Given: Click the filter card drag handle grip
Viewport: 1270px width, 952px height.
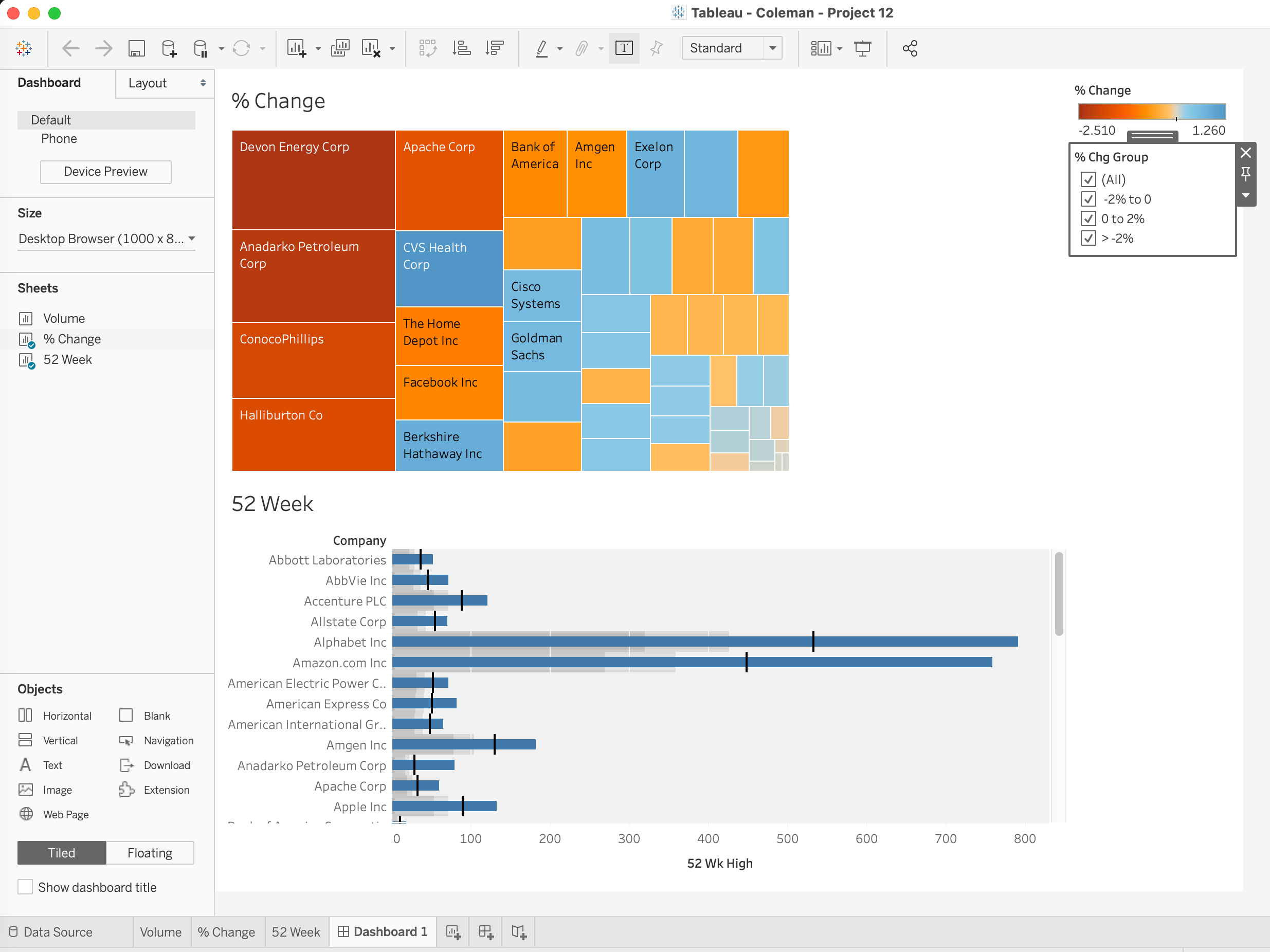Looking at the screenshot, I should pyautogui.click(x=1152, y=136).
